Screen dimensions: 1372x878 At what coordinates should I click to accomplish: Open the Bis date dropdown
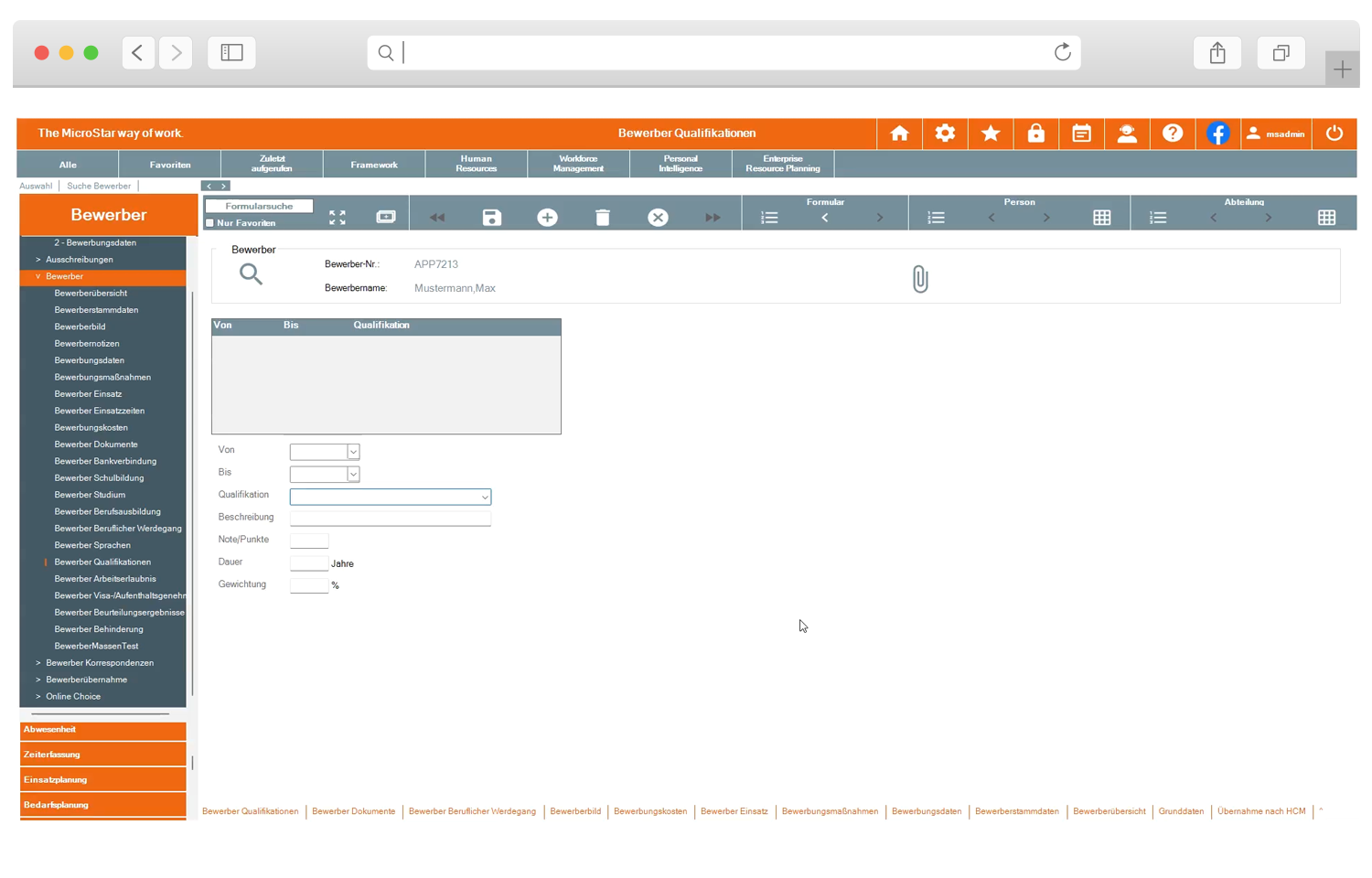tap(353, 474)
